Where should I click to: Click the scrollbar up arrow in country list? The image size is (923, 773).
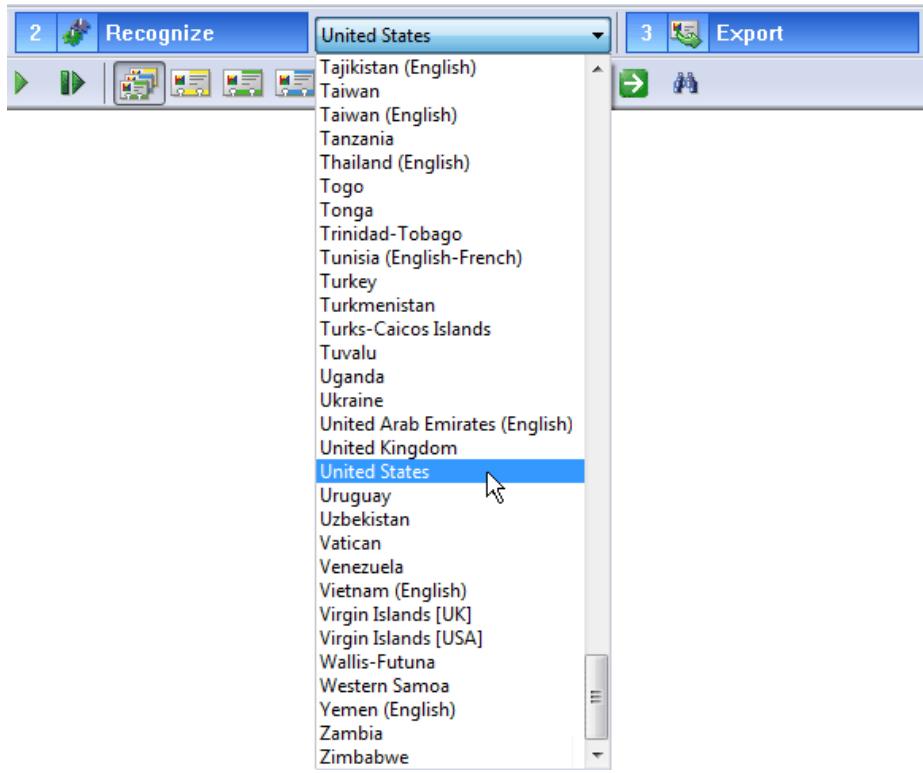pos(597,69)
